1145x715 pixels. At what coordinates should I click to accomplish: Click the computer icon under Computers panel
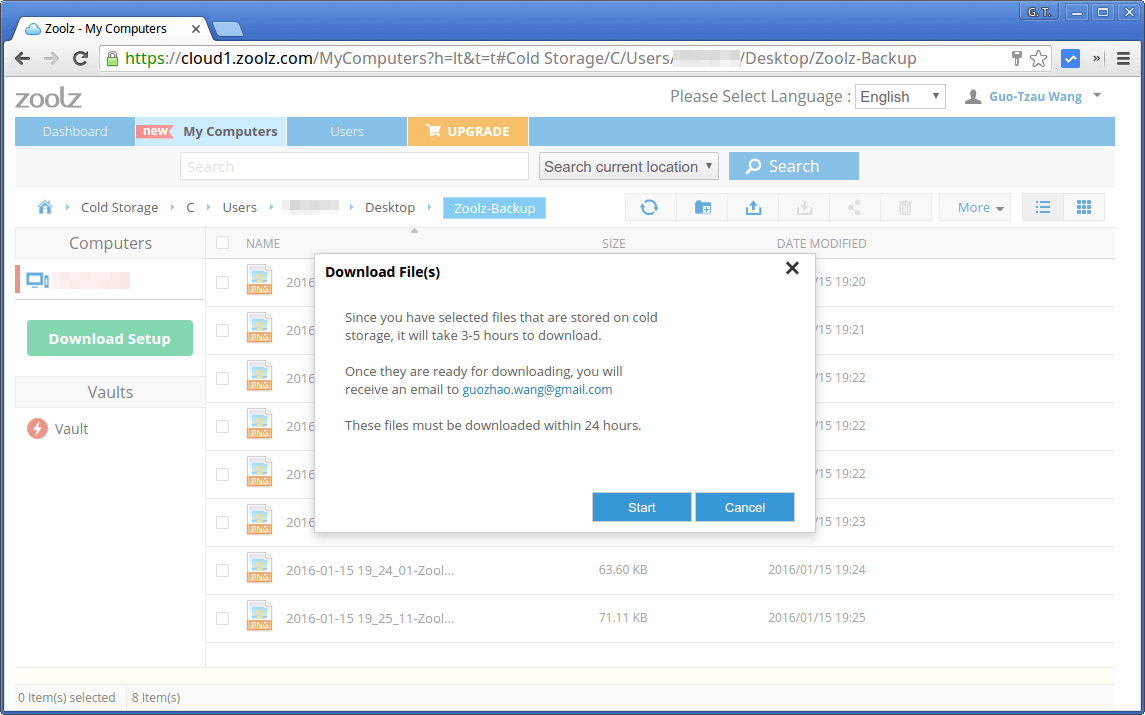point(37,280)
